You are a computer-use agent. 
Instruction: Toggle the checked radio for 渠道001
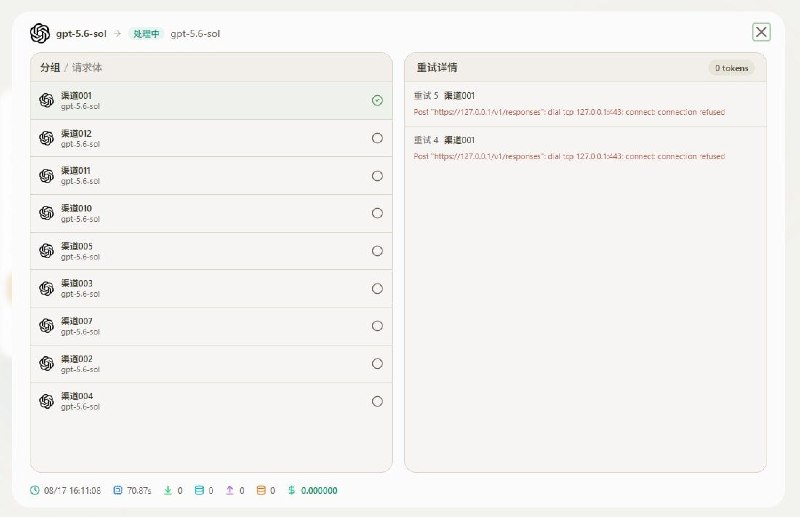click(x=377, y=101)
